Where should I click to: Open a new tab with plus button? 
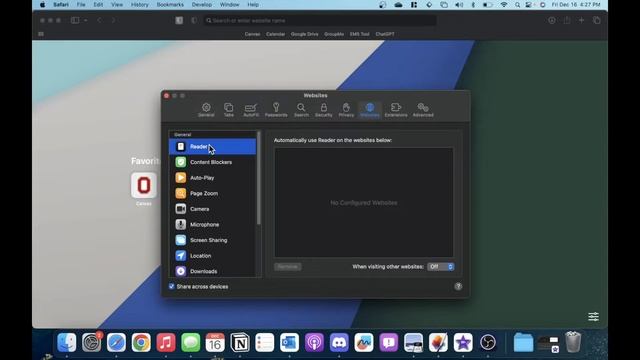[x=582, y=20]
